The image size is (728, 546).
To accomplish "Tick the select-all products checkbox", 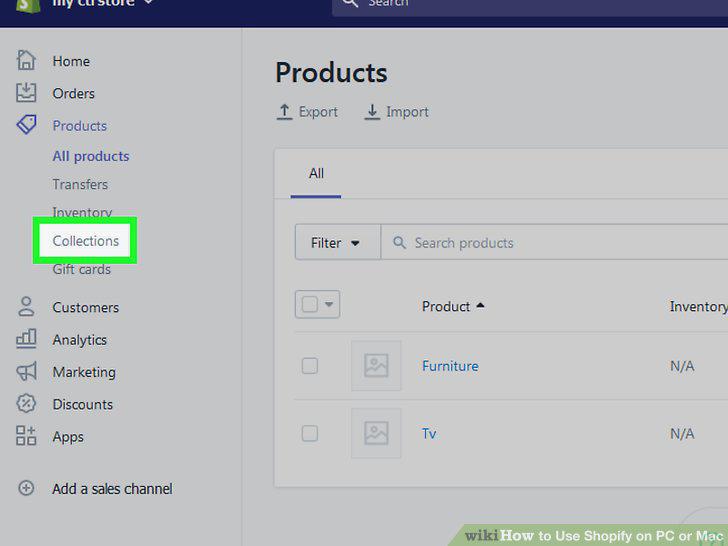I will pos(310,305).
